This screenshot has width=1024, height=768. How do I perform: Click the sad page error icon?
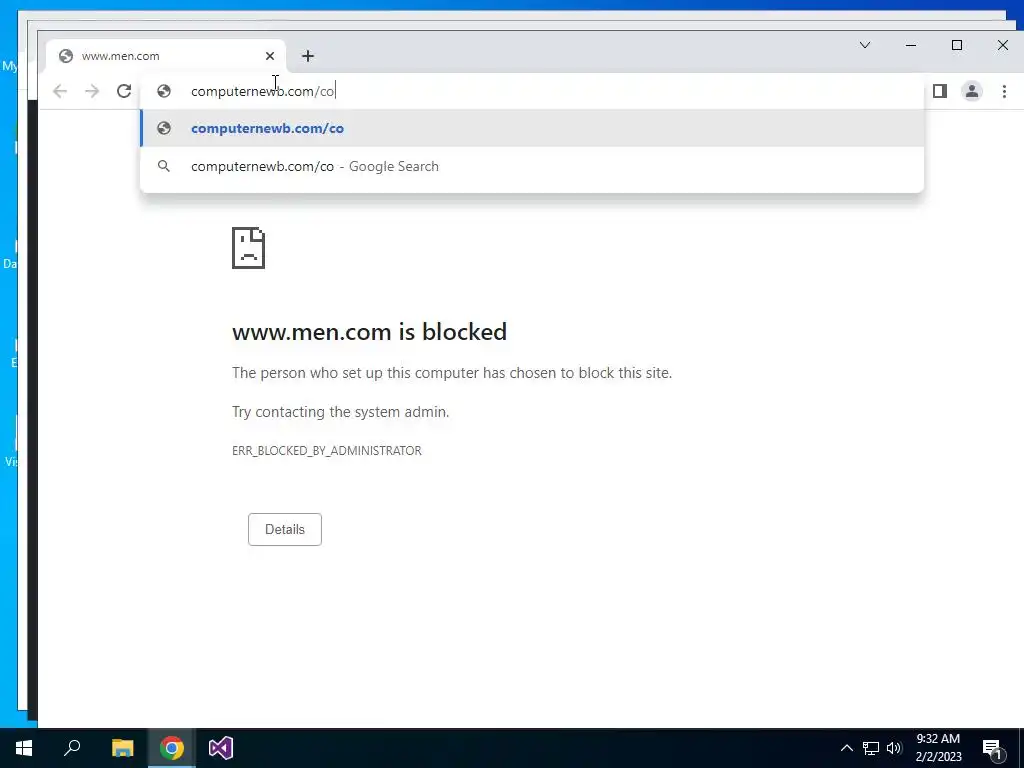click(x=248, y=248)
